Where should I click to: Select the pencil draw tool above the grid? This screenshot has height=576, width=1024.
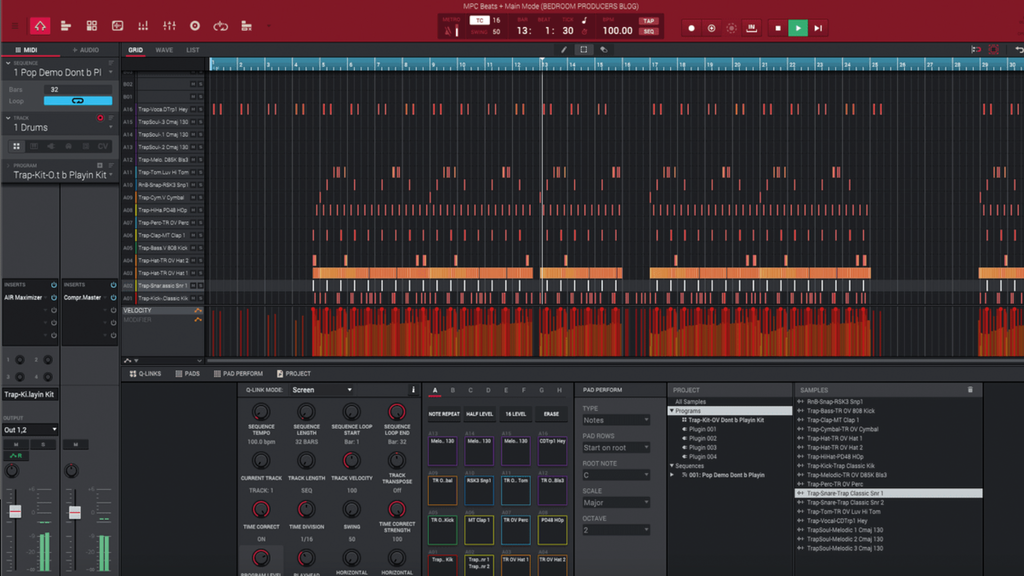point(564,50)
